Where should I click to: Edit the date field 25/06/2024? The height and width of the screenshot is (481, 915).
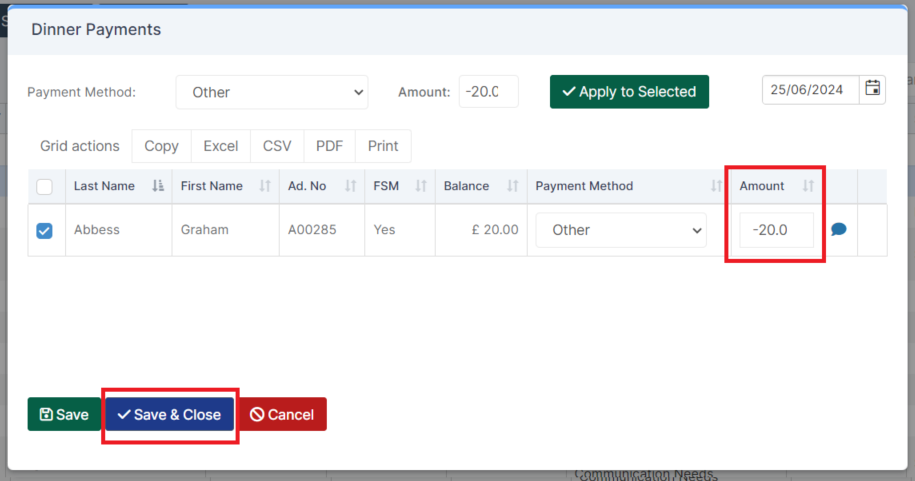point(811,89)
